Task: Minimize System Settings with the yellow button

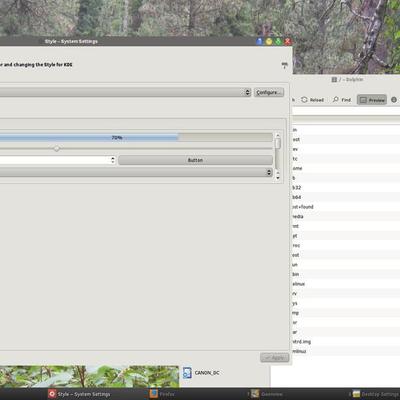Action: (x=269, y=42)
